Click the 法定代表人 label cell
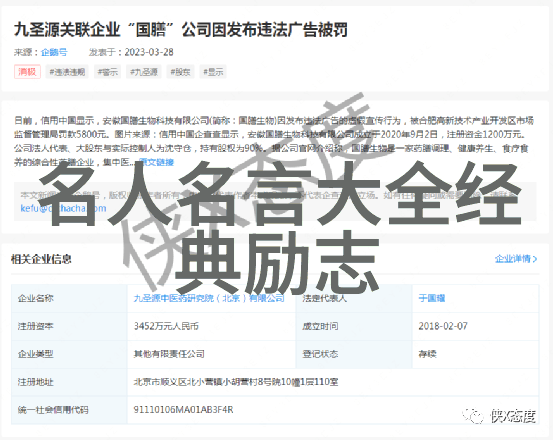Viewport: 553px width, 440px height. [354, 298]
